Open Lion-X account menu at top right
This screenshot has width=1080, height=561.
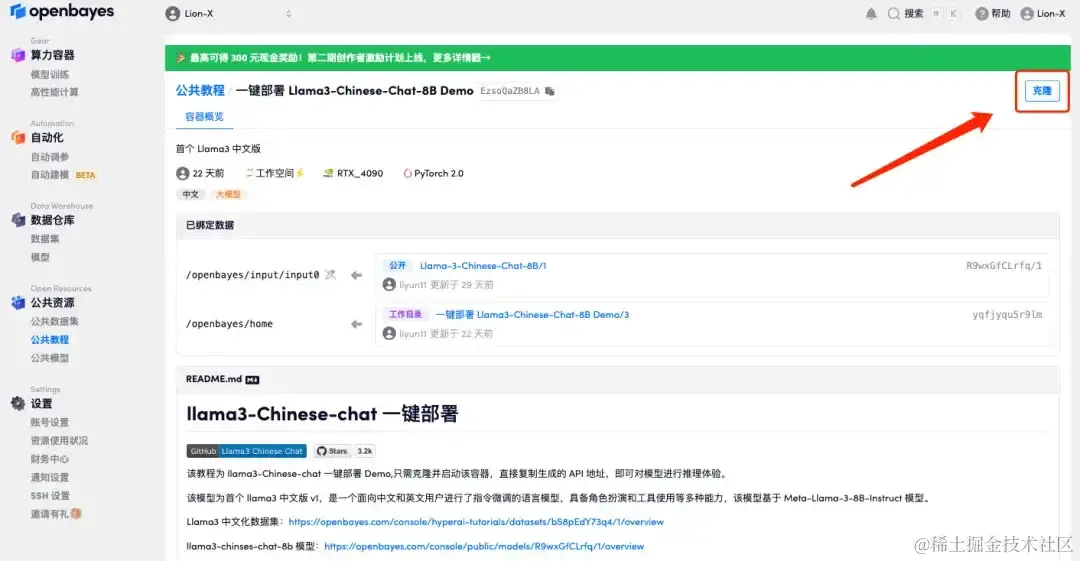[x=1042, y=14]
